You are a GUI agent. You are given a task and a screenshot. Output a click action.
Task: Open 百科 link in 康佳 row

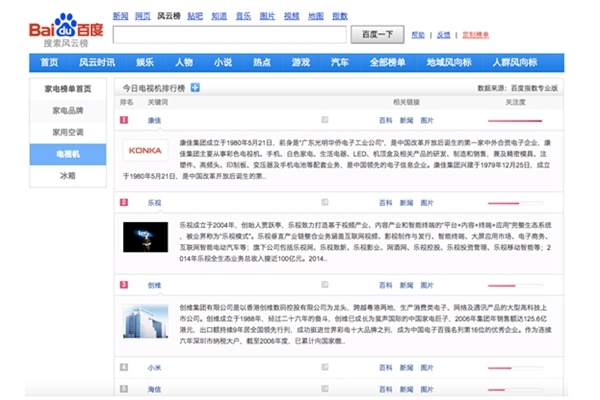coord(386,121)
